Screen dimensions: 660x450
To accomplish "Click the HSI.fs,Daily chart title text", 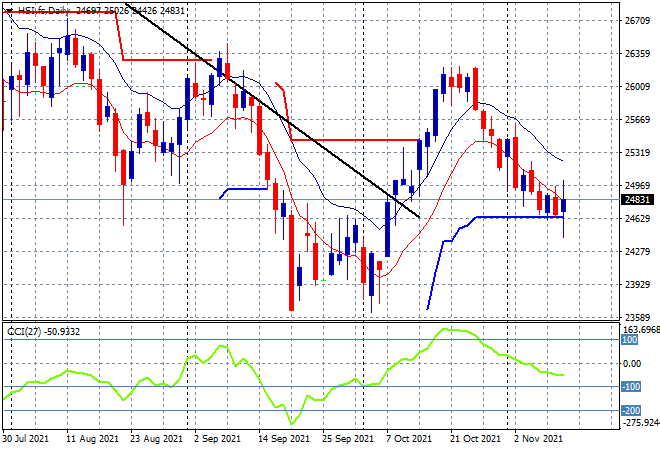I will (43, 11).
